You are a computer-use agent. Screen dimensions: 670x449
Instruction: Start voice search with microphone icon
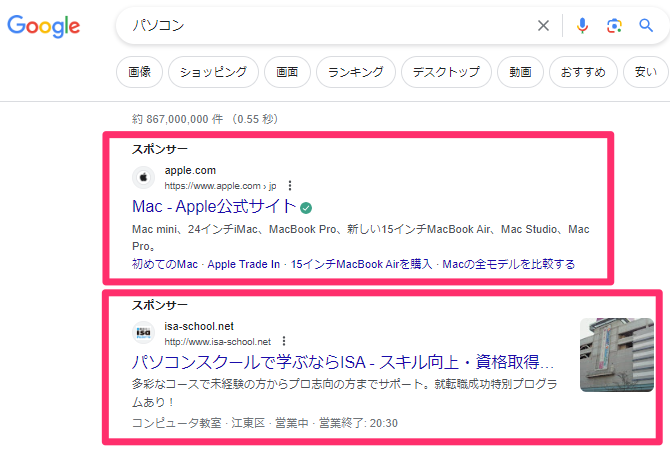coord(582,26)
